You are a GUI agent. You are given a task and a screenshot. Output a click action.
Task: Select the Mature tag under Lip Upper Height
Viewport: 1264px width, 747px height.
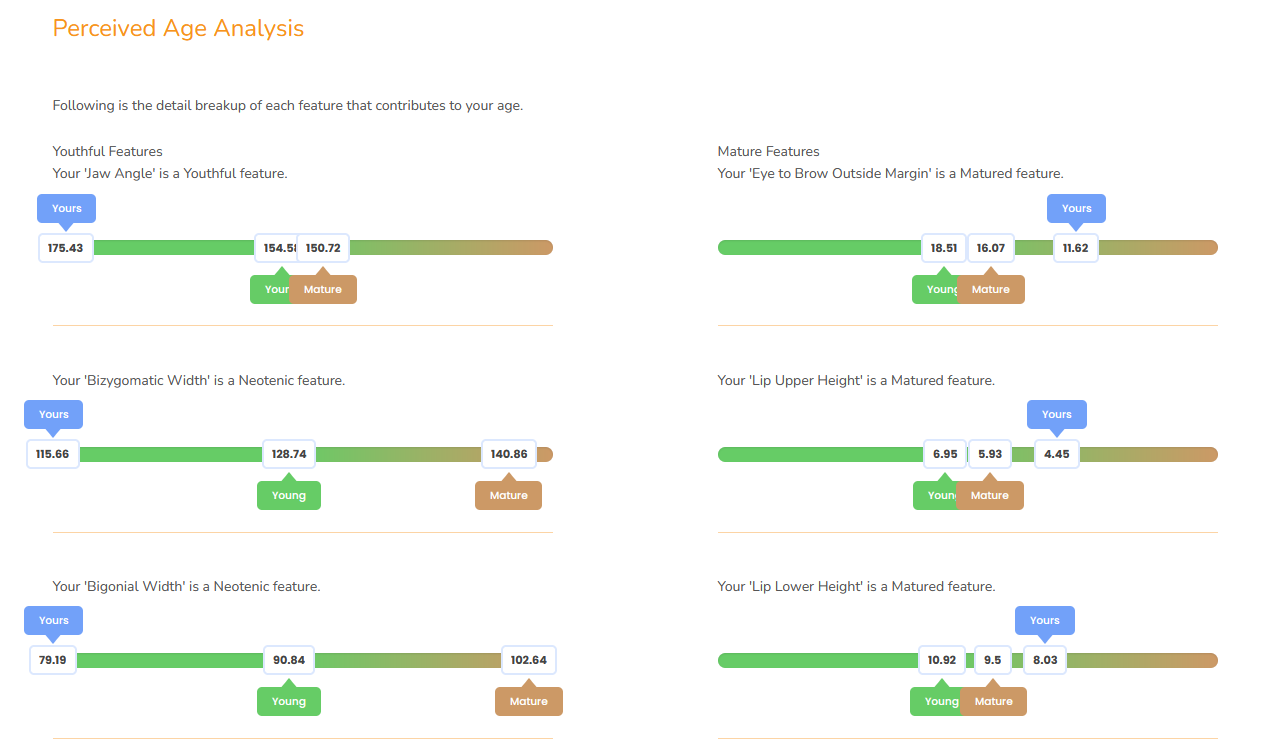coord(990,495)
